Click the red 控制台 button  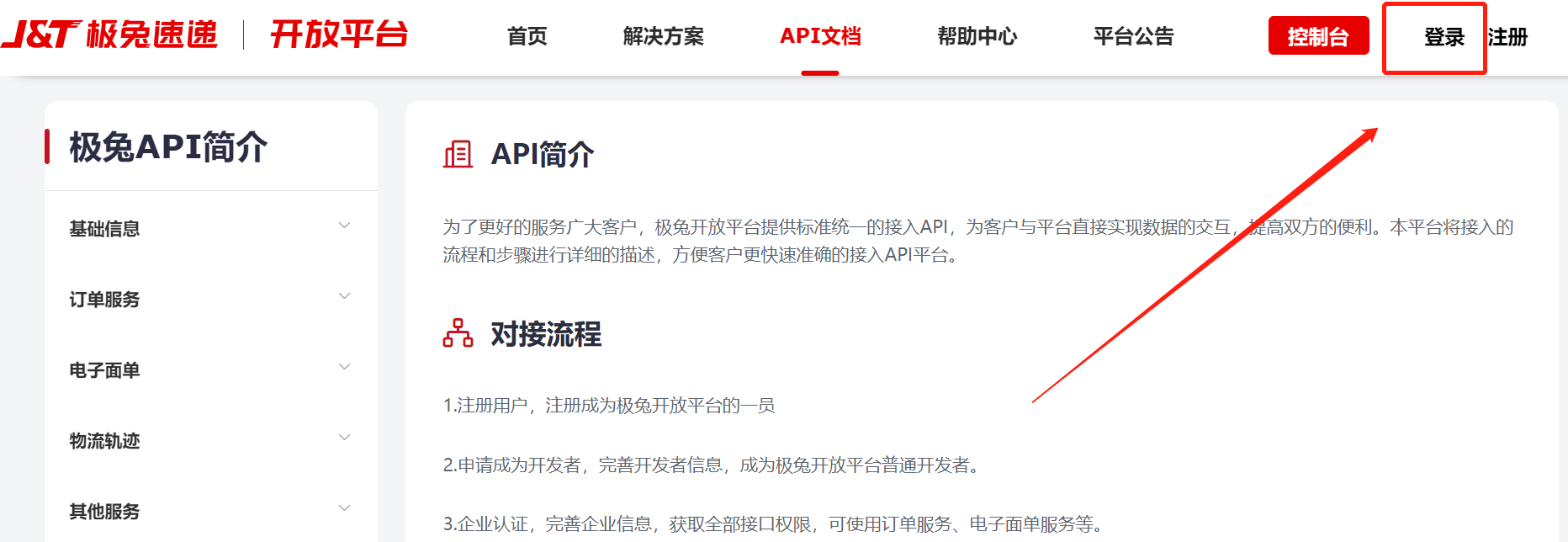(x=1318, y=36)
